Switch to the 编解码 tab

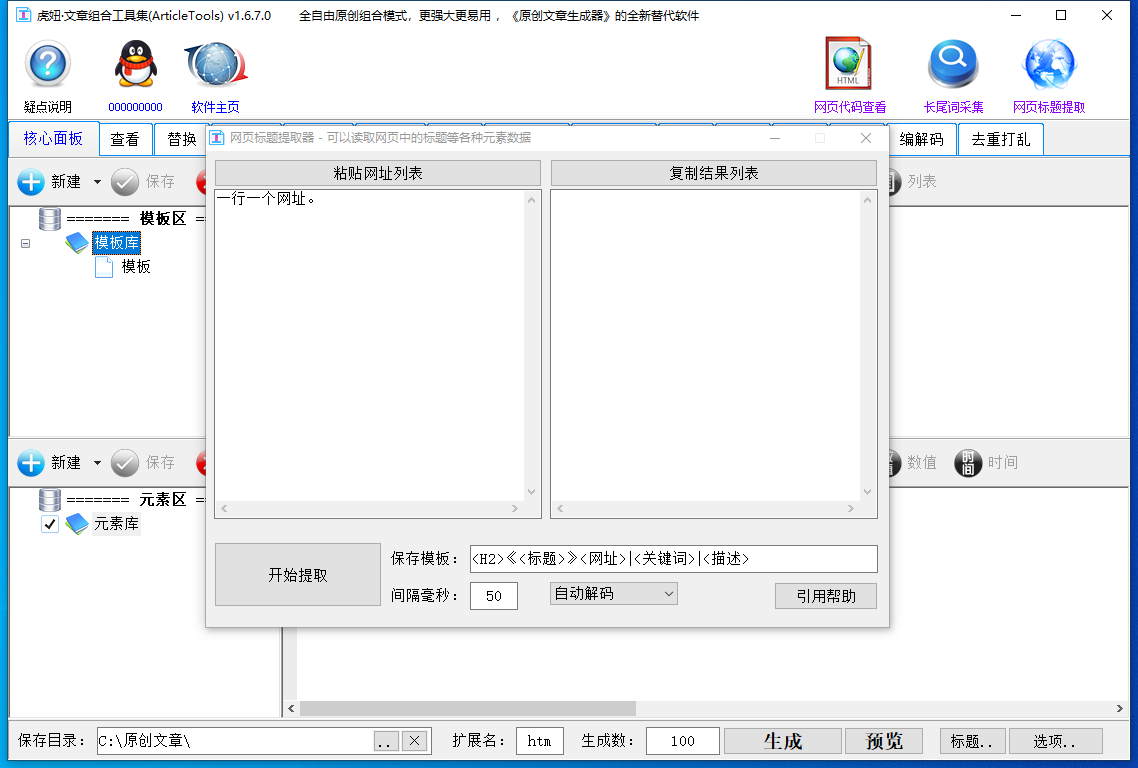coord(922,139)
